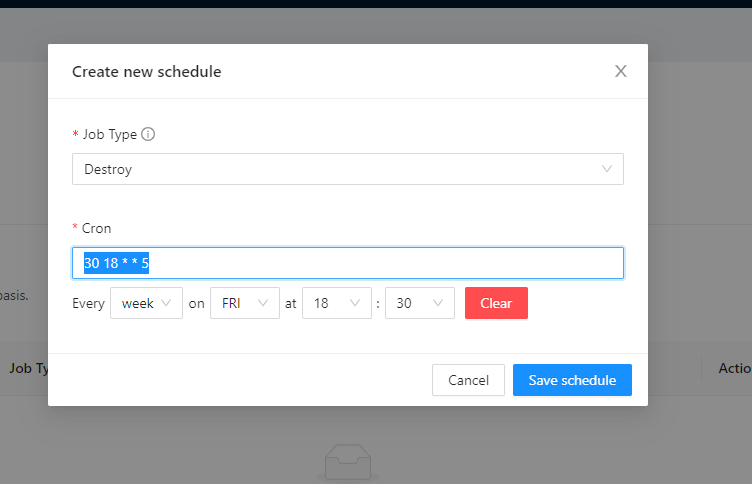
Task: Click the Cron field label
Action: pos(96,228)
